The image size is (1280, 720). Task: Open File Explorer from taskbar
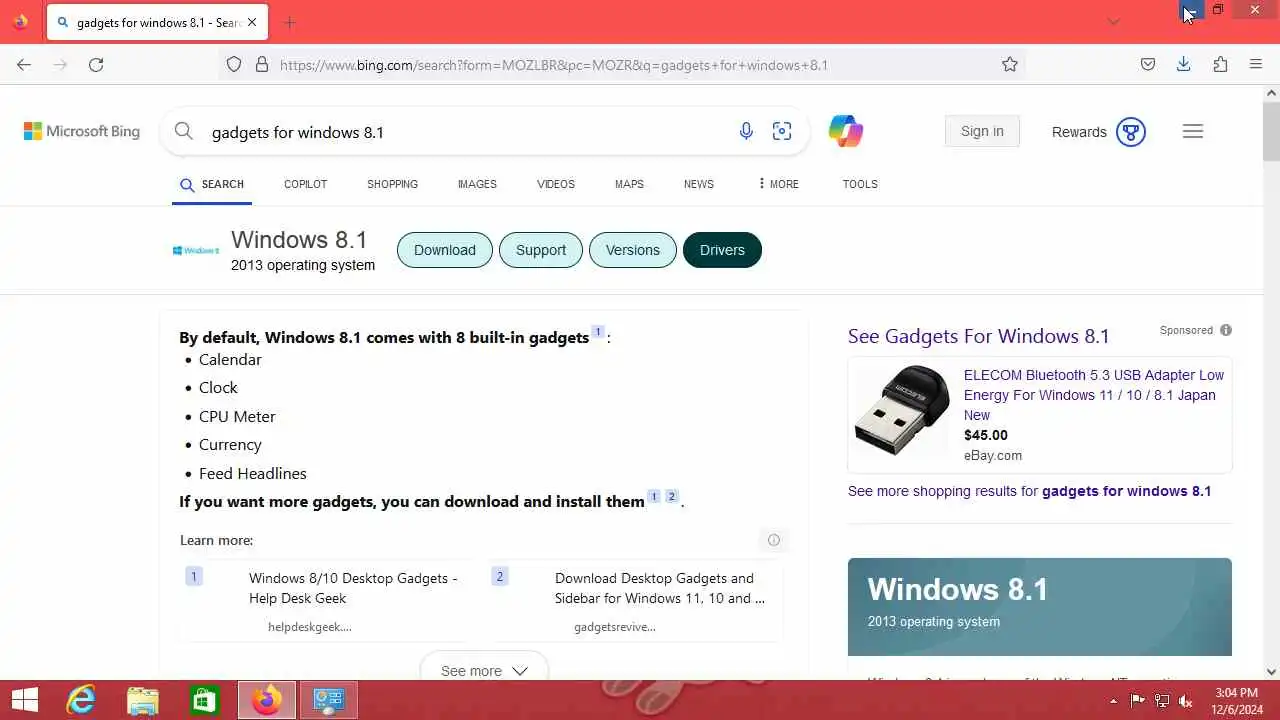pos(143,700)
